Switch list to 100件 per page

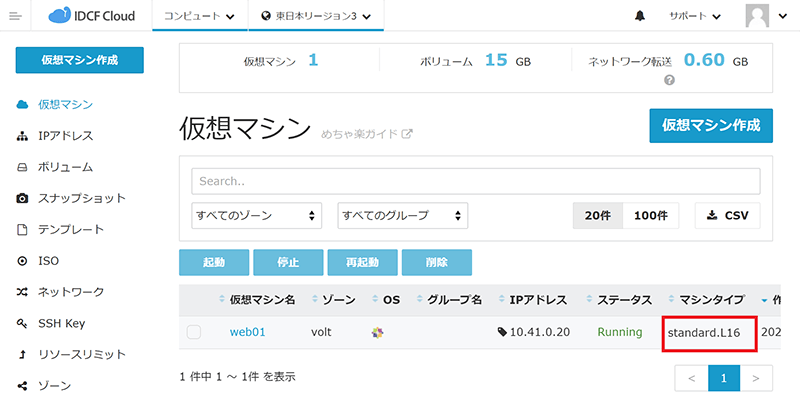click(x=651, y=216)
